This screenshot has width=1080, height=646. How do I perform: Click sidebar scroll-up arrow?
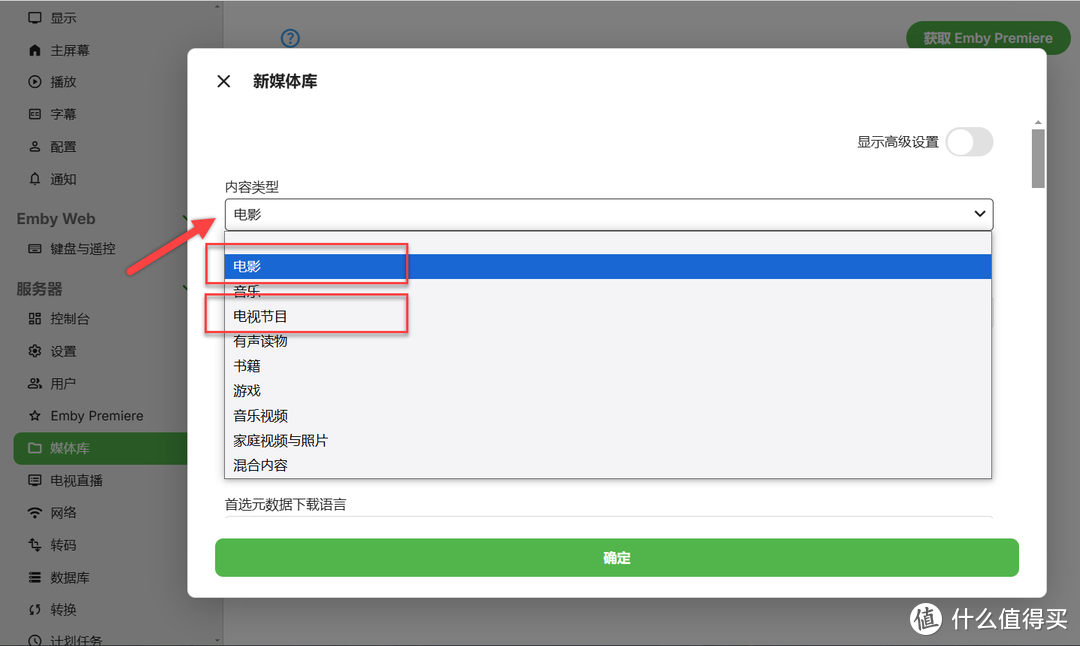[217, 6]
